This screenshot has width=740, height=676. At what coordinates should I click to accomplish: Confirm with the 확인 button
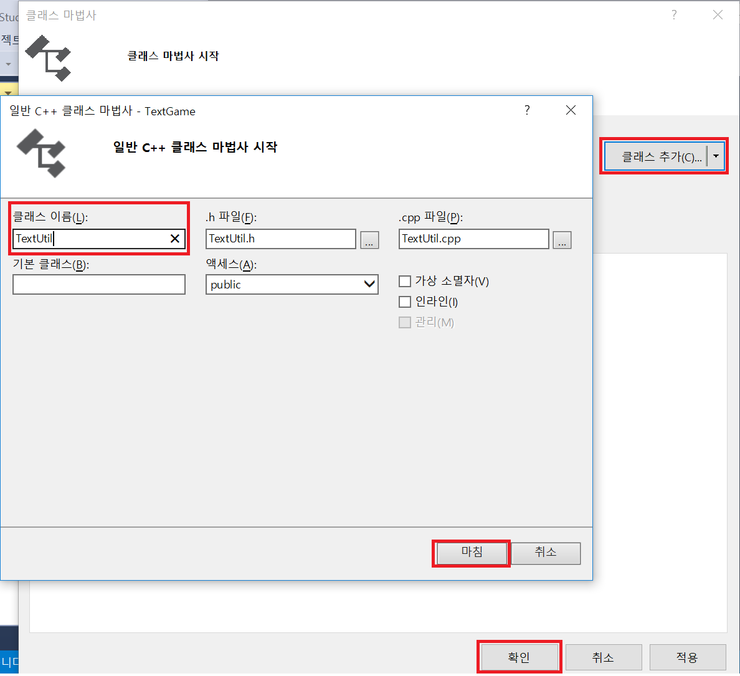tap(518, 657)
